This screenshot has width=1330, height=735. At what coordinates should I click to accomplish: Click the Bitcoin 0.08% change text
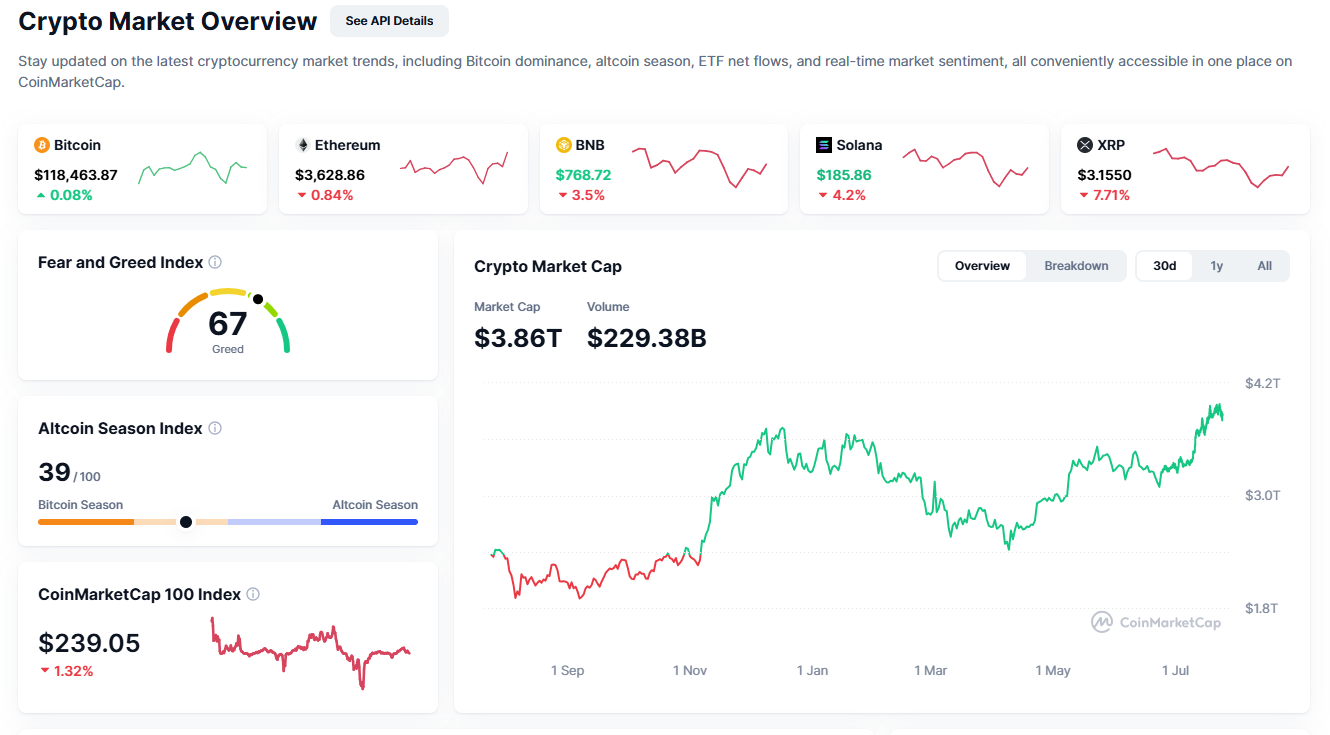click(x=71, y=195)
